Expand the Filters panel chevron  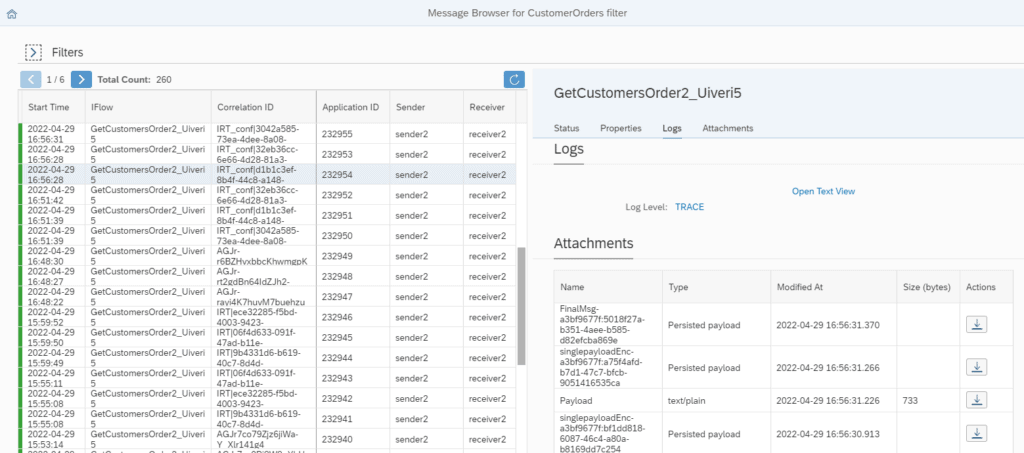coord(33,52)
